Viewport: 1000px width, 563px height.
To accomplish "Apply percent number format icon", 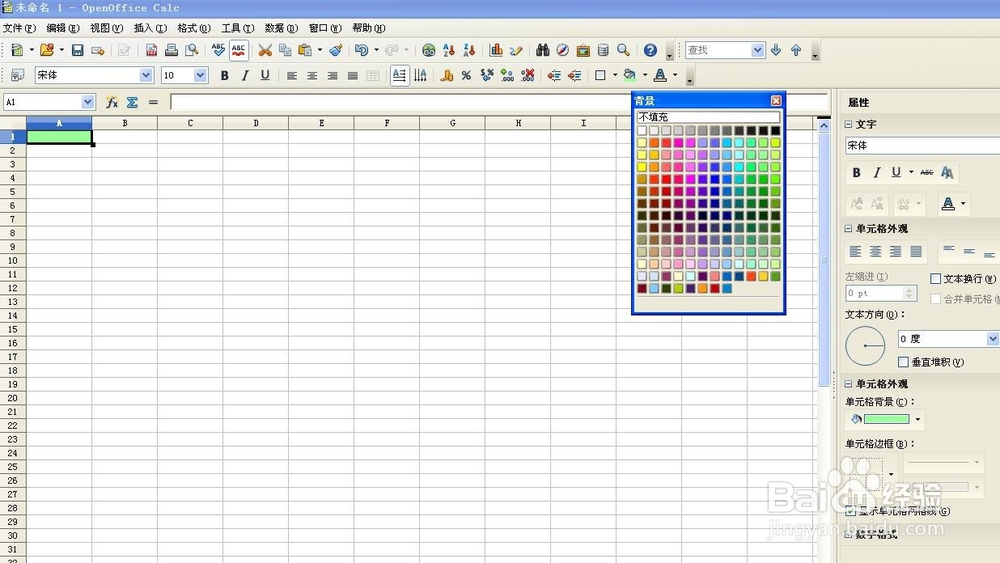I will coord(466,75).
